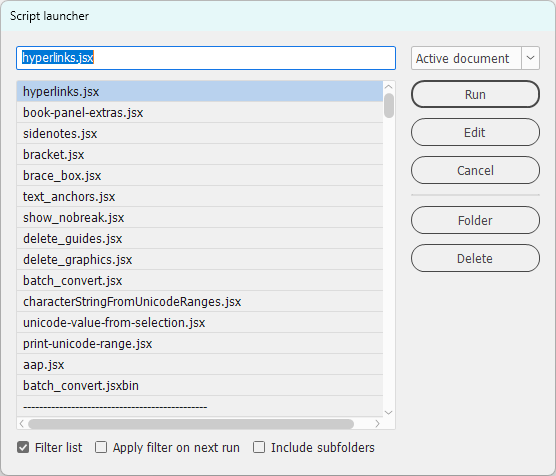Select batch_convert.jsx script
This screenshot has width=556, height=476.
tap(200, 280)
